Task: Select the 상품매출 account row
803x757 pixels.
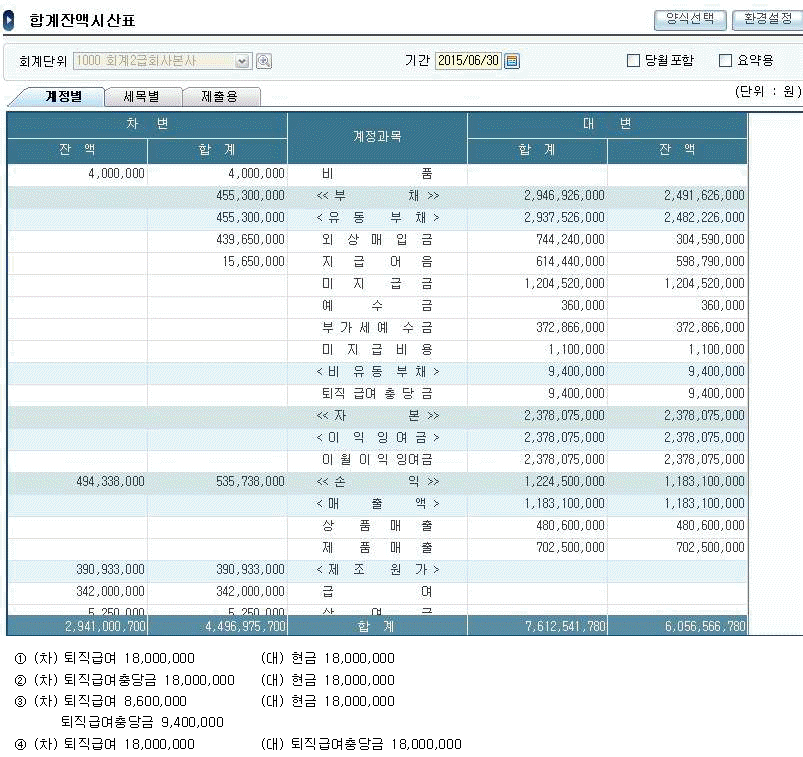Action: click(377, 525)
